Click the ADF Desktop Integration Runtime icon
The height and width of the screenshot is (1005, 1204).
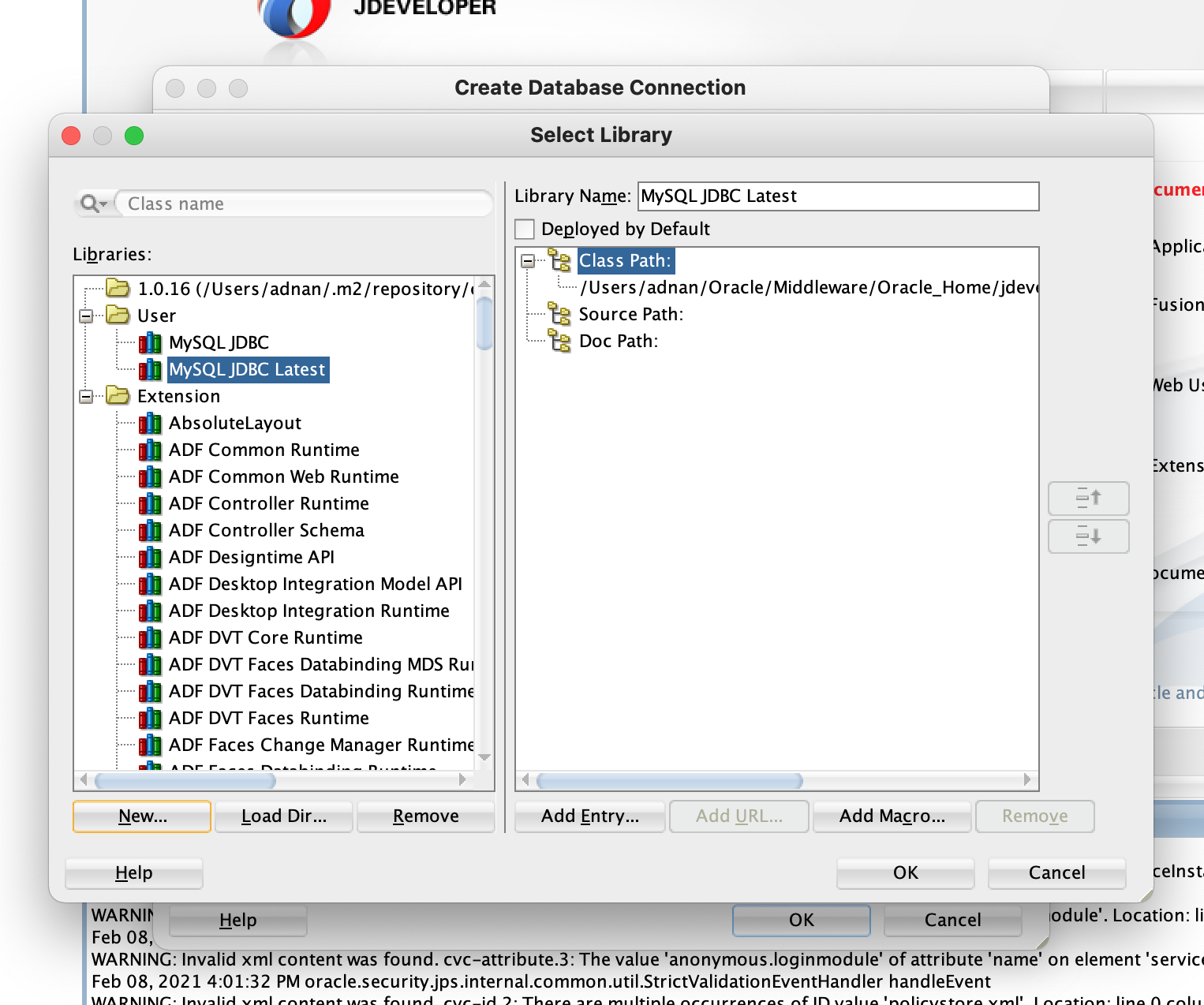(150, 611)
